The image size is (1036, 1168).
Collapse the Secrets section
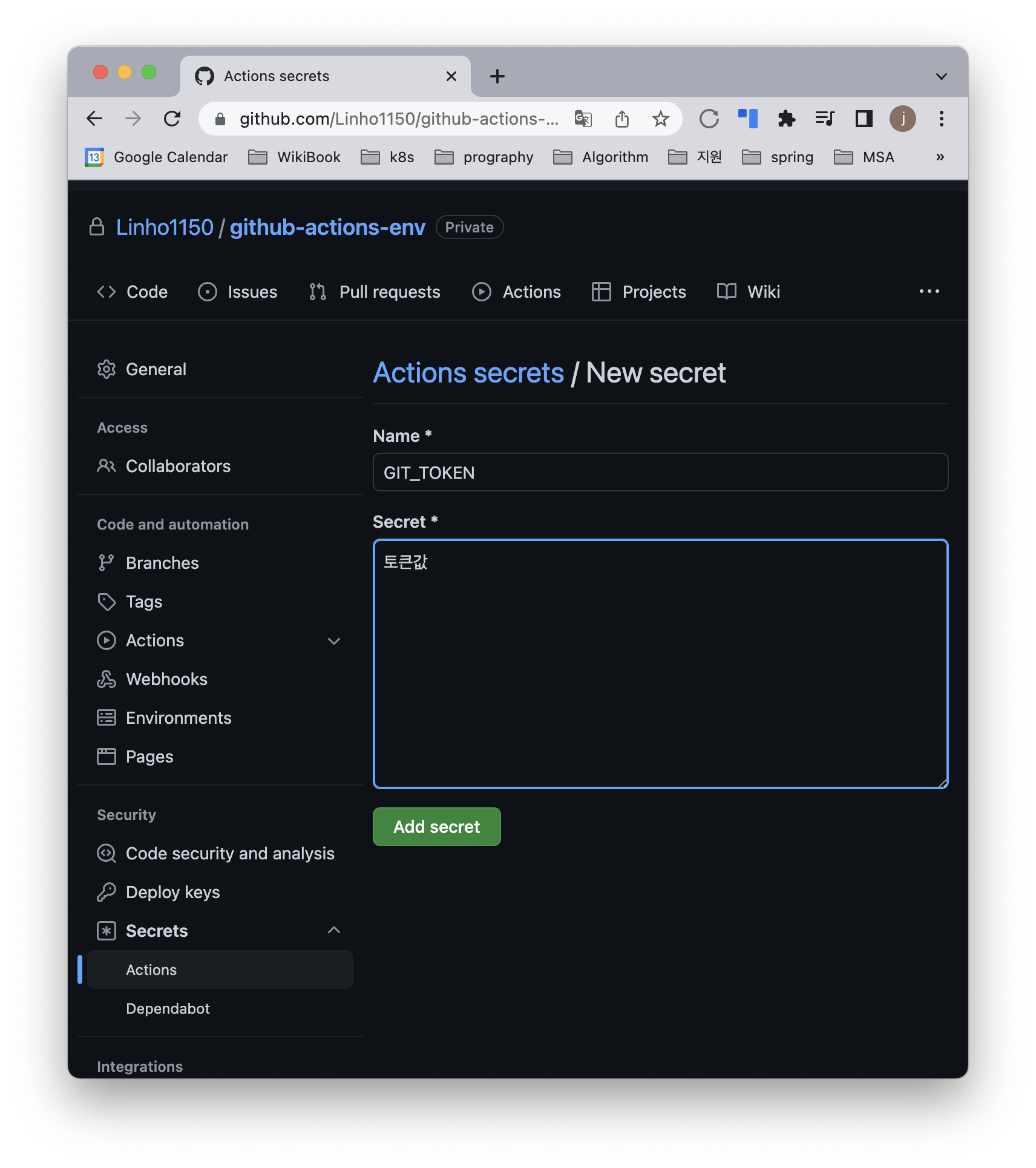pos(335,930)
